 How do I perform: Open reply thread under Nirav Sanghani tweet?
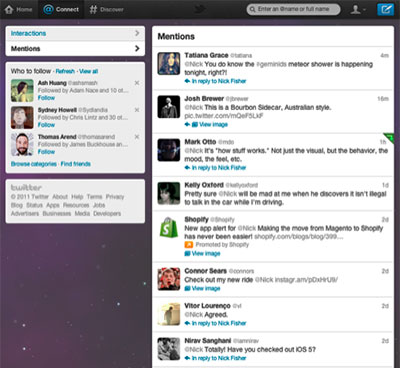coord(215,358)
